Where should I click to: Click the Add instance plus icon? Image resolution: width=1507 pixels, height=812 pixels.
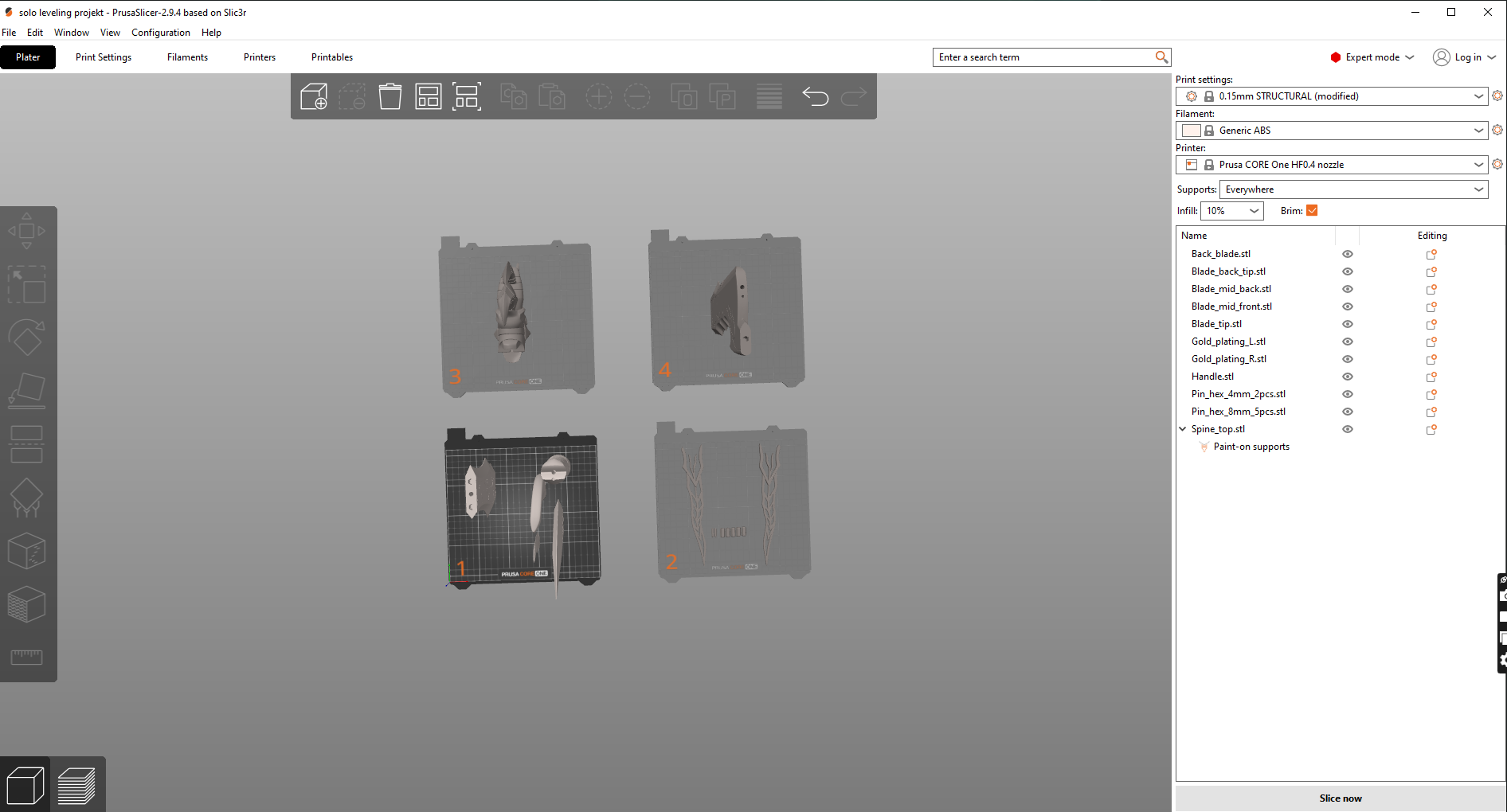[x=599, y=97]
